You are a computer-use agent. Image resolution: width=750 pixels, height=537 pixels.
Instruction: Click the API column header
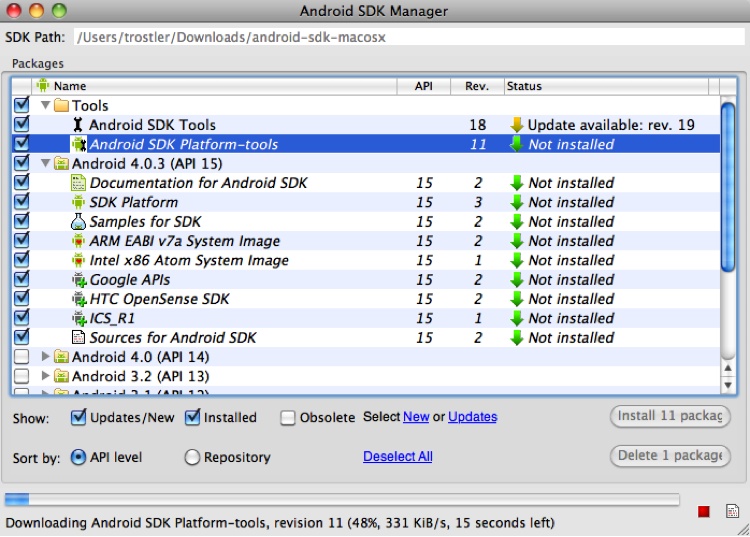[x=424, y=86]
